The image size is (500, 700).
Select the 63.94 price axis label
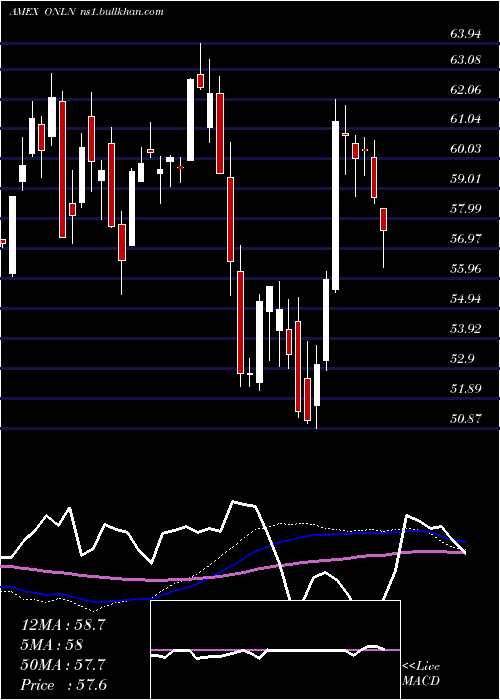click(465, 33)
